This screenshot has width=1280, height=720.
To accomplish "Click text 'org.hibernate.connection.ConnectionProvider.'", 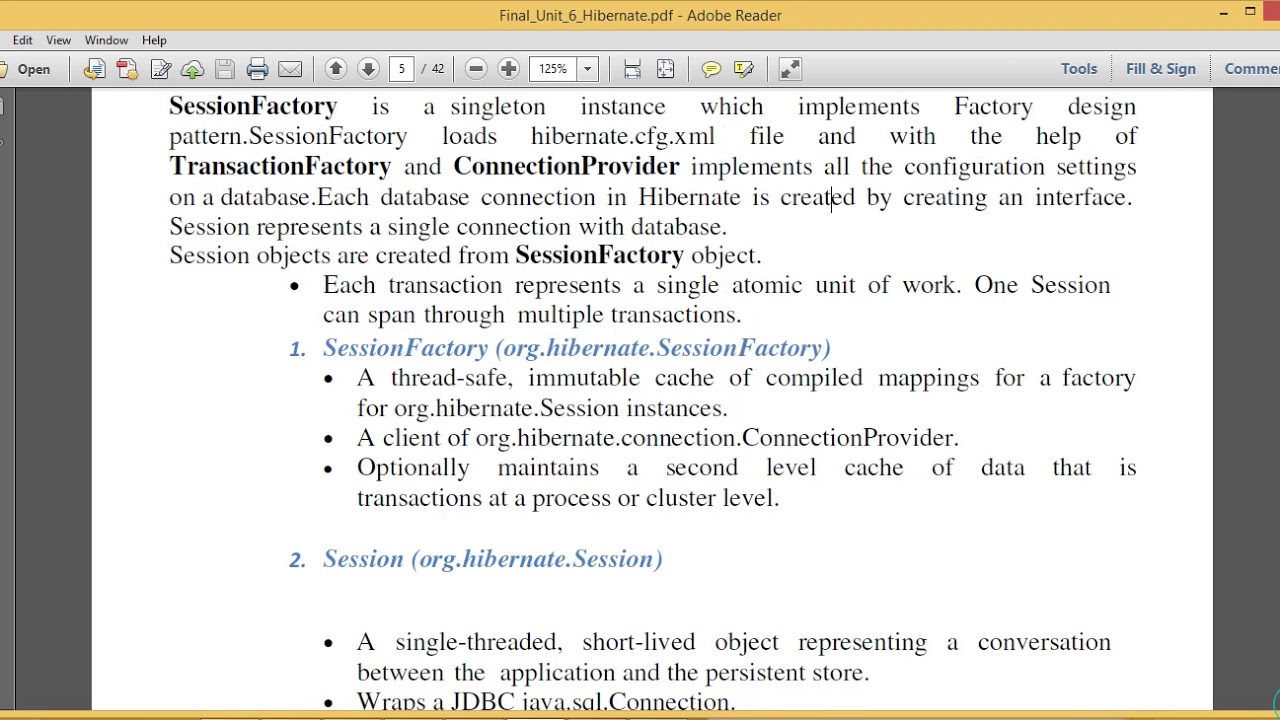I will click(x=717, y=438).
